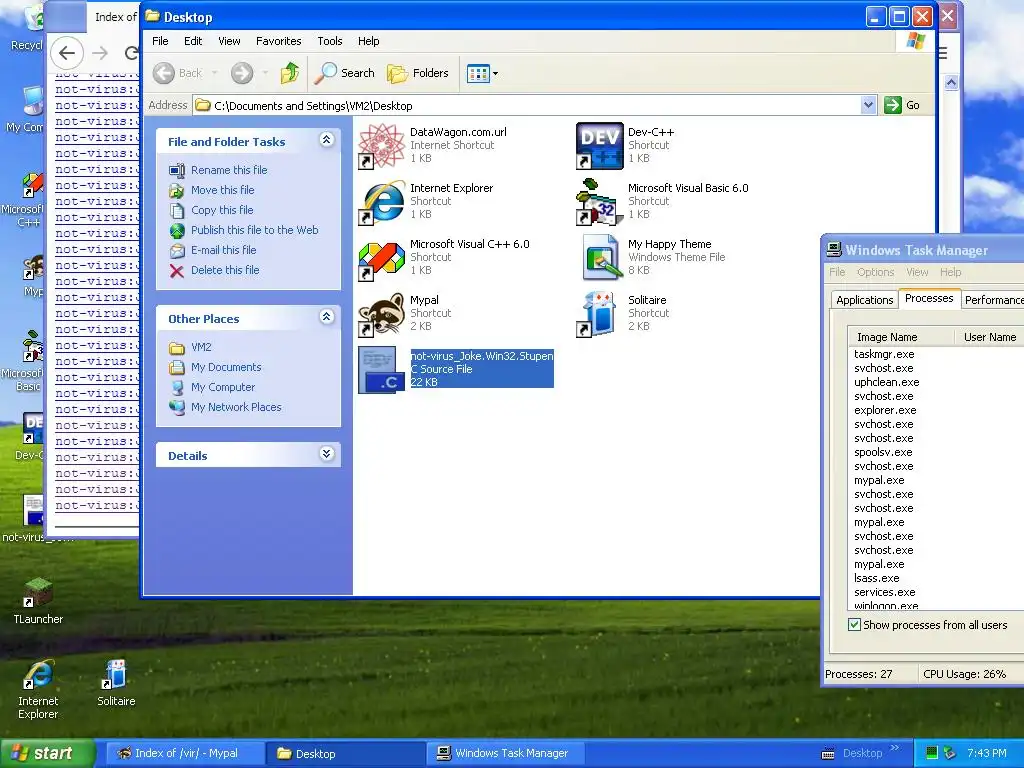Select Internet Explorer icon on the desktop
The width and height of the screenshot is (1024, 768).
38,689
